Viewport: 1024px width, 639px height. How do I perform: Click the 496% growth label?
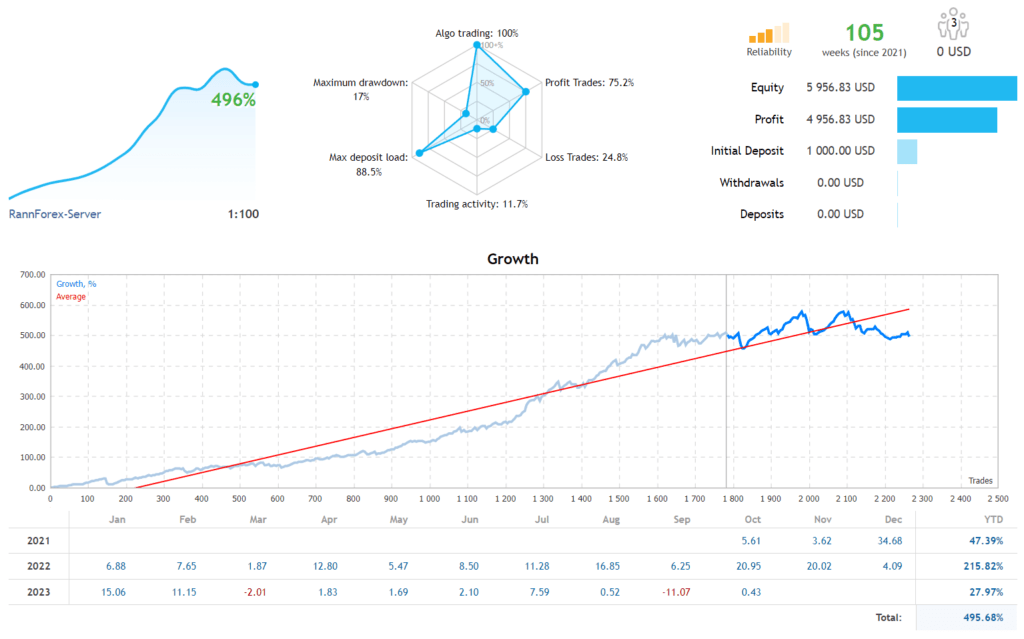tap(231, 100)
